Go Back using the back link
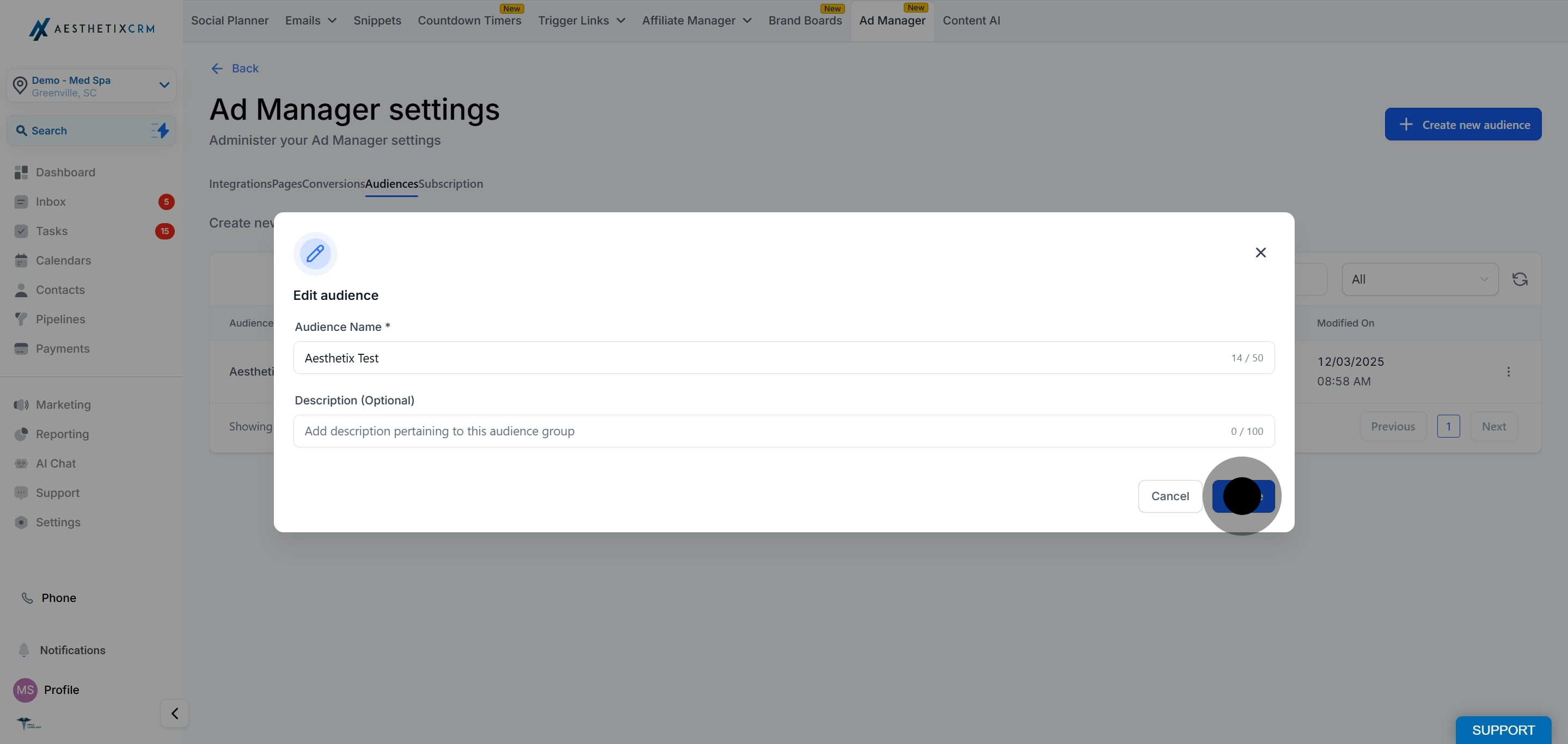This screenshot has height=744, width=1568. point(235,69)
